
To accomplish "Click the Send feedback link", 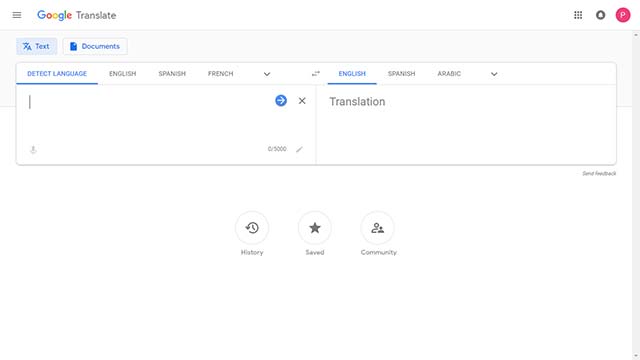I will pyautogui.click(x=599, y=173).
